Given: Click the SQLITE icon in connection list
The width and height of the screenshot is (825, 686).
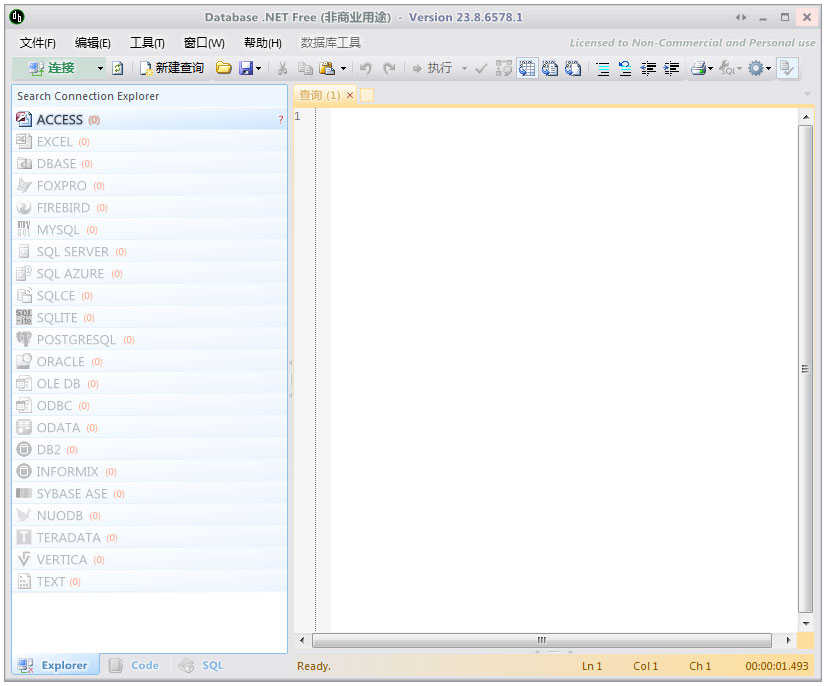Looking at the screenshot, I should (x=25, y=318).
